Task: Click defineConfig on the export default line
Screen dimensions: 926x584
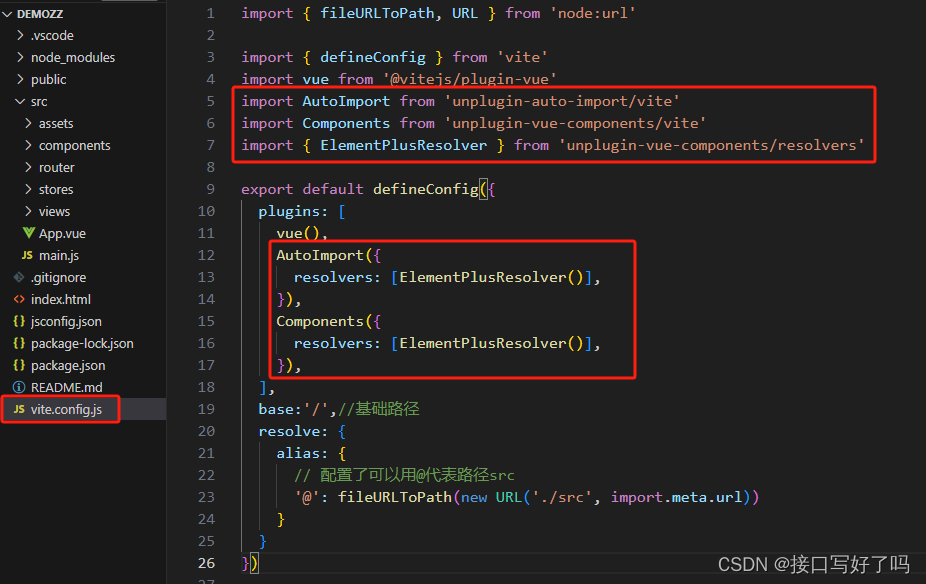Action: 425,189
